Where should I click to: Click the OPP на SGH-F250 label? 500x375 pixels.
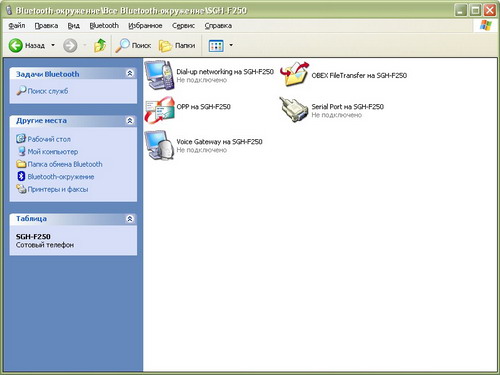203,107
